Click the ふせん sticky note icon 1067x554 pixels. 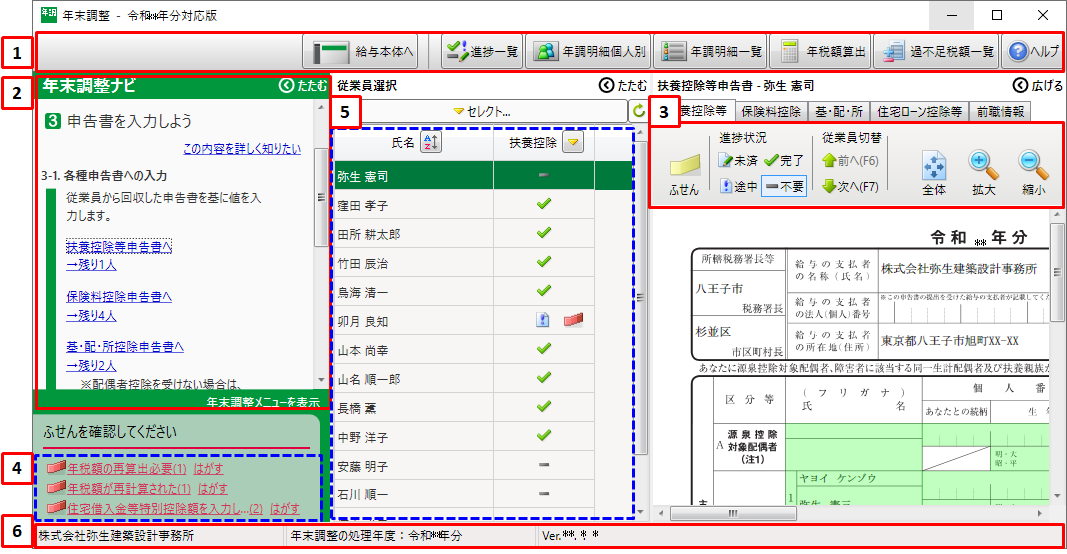(684, 175)
